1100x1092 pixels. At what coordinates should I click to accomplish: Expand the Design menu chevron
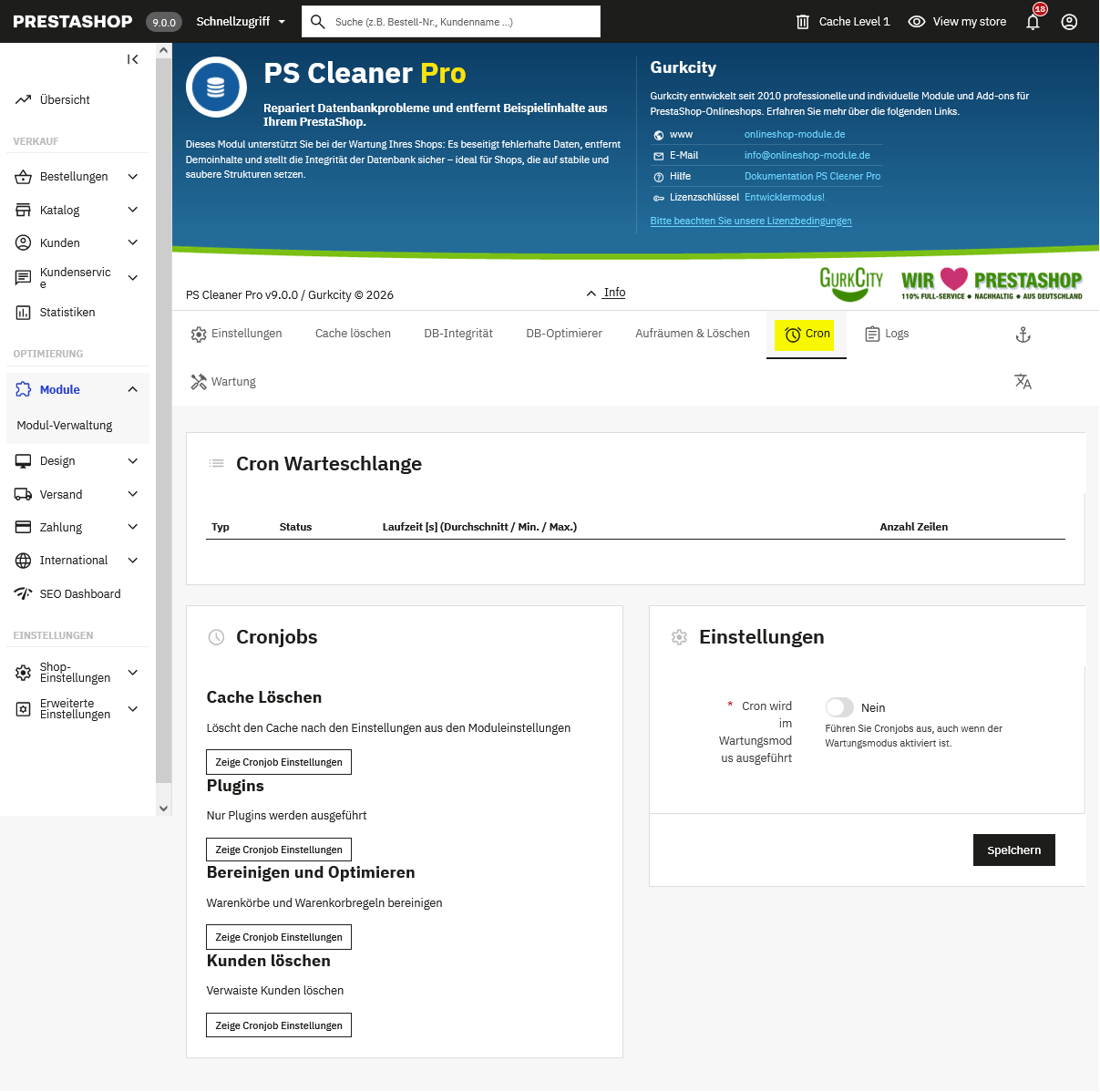coord(133,461)
